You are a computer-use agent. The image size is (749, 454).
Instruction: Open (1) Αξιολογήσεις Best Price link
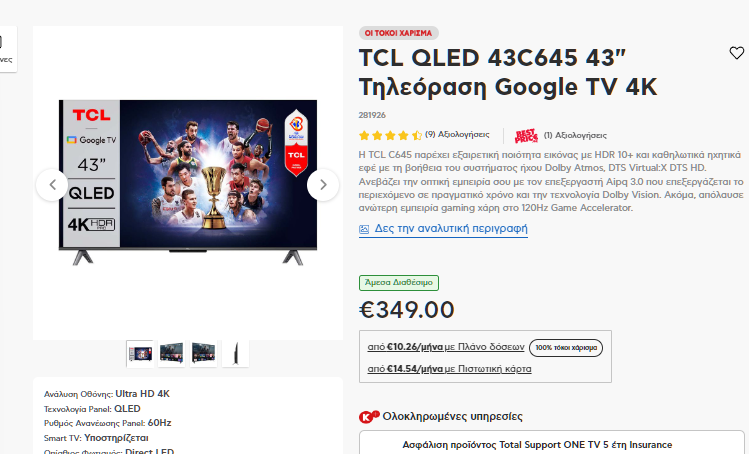[x=575, y=136]
